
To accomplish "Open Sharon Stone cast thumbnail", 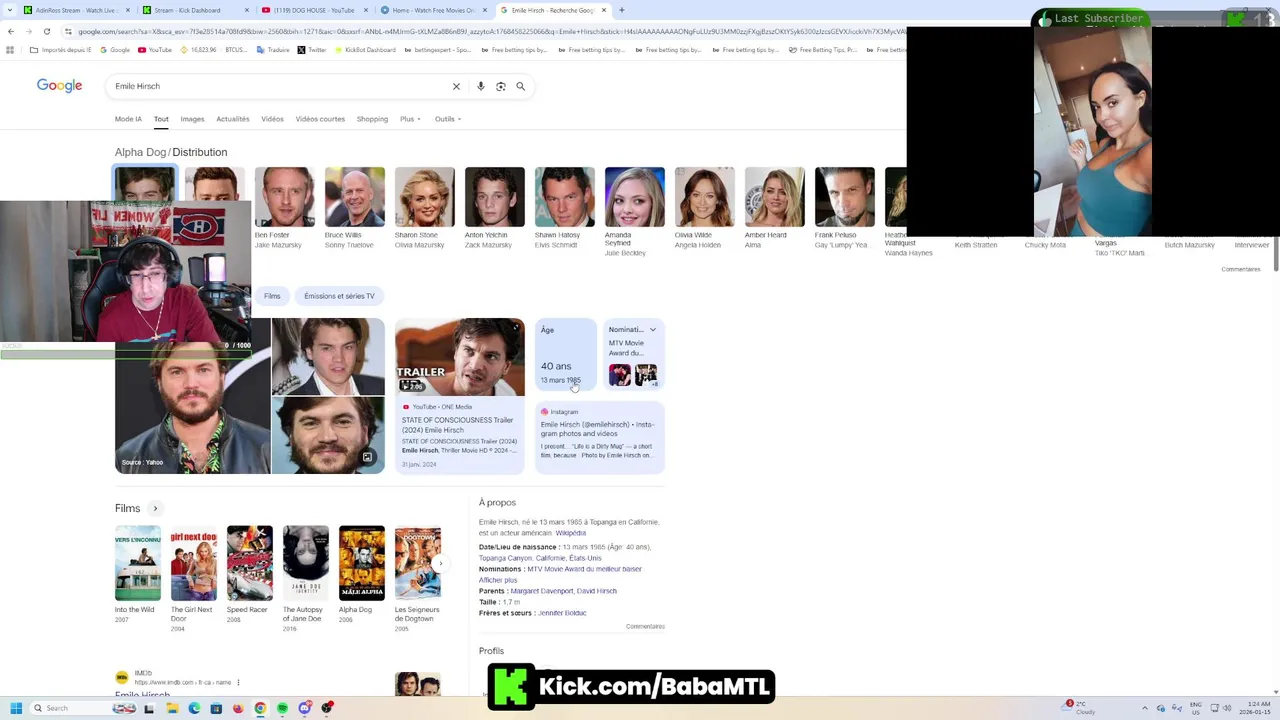I will coord(424,197).
